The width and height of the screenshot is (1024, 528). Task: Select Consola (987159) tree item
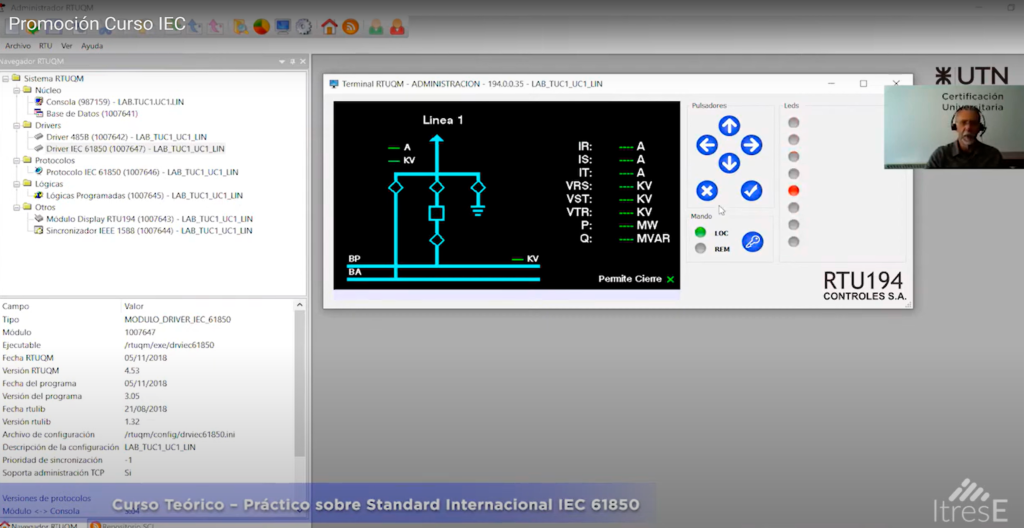click(x=115, y=102)
